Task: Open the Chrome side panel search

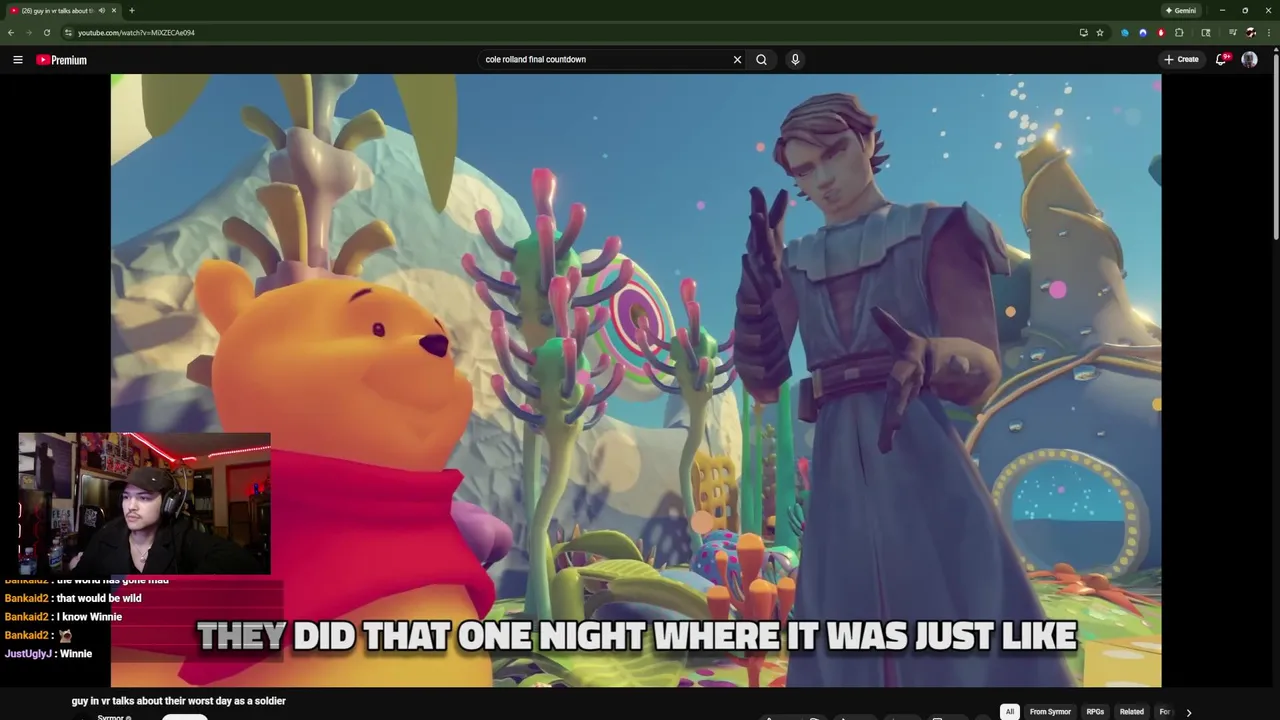Action: click(x=1206, y=32)
